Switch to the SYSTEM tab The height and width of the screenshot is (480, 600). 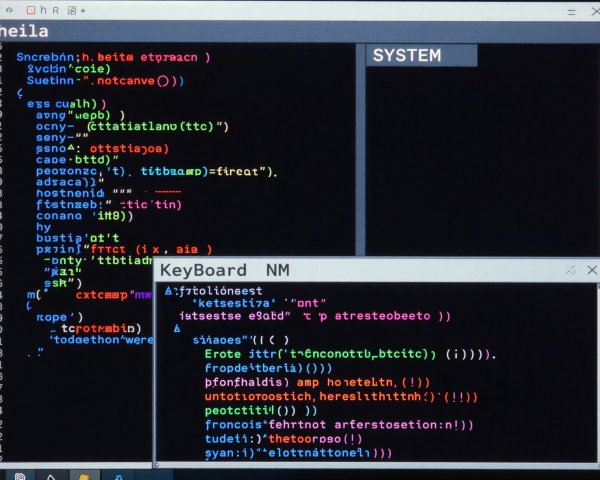(x=421, y=56)
